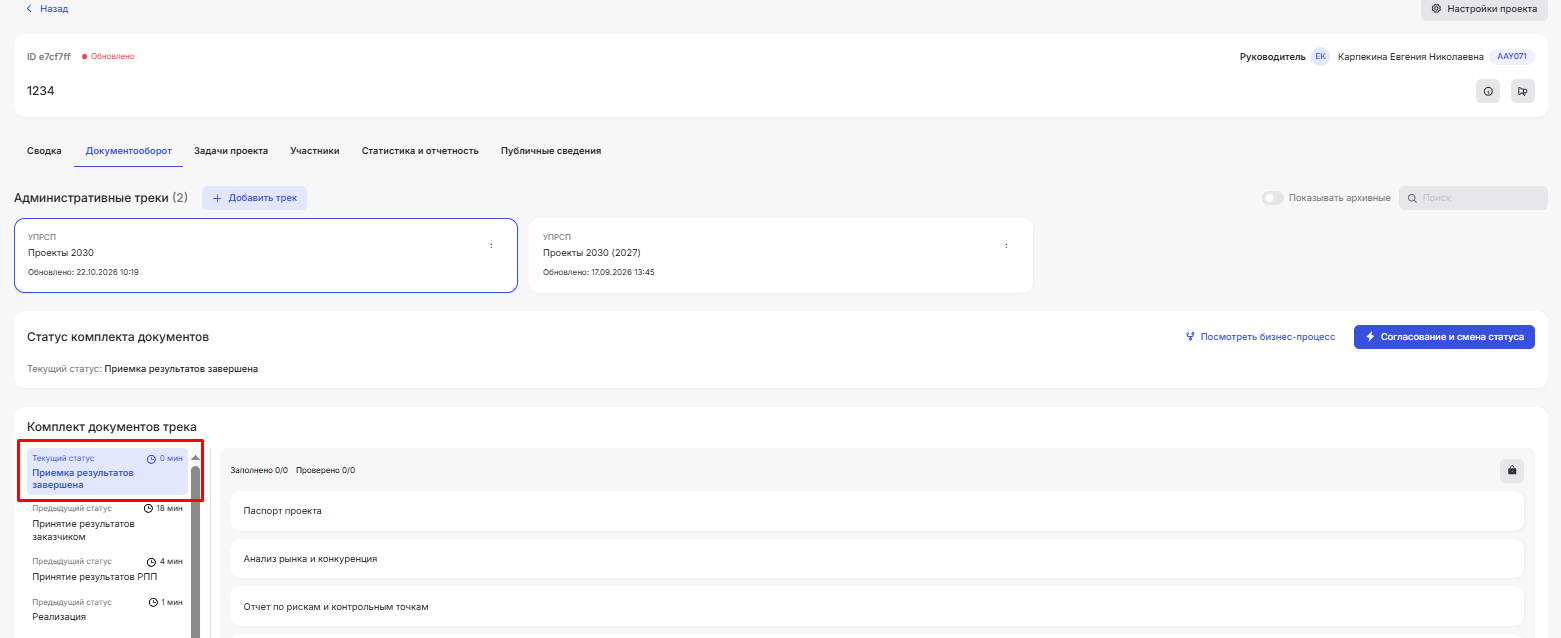Viewport: 1561px width, 638px height.
Task: Click the ID e7cf7ff text
Action: point(49,57)
